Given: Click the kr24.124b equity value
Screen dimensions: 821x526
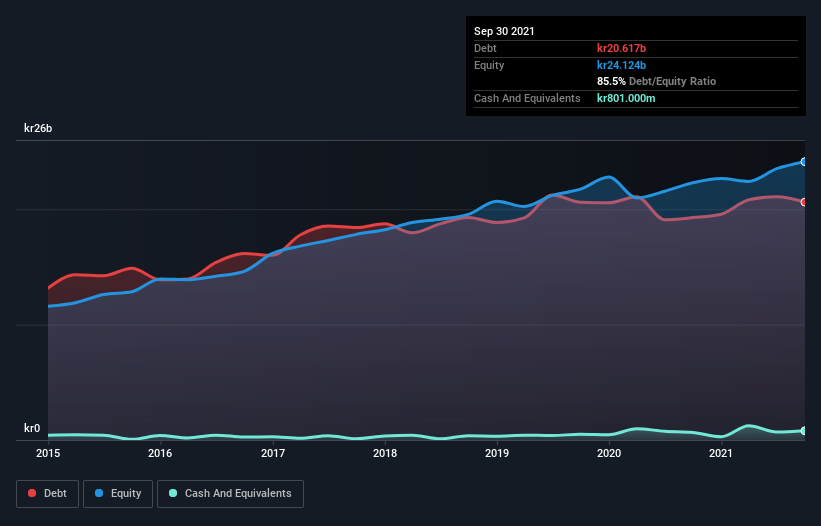Looking at the screenshot, I should [622, 65].
